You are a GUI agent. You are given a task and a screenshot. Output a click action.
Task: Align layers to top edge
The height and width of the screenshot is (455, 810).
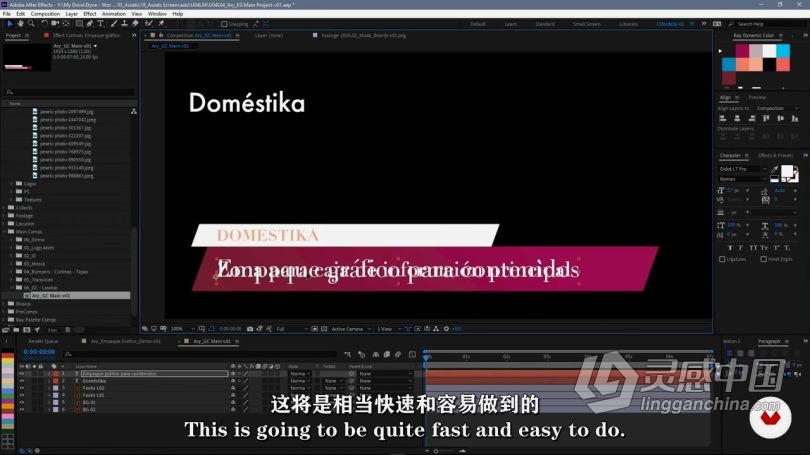(x=766, y=118)
